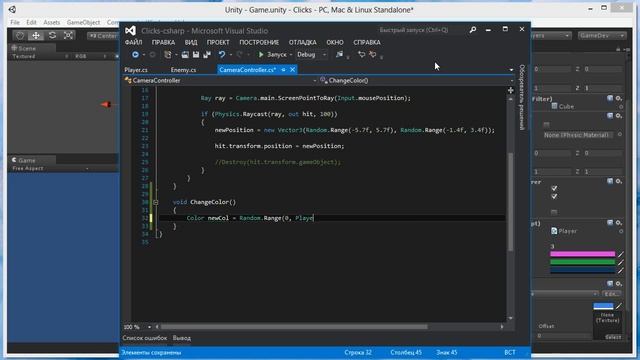Open the Список ошибок panel tab

pyautogui.click(x=145, y=338)
